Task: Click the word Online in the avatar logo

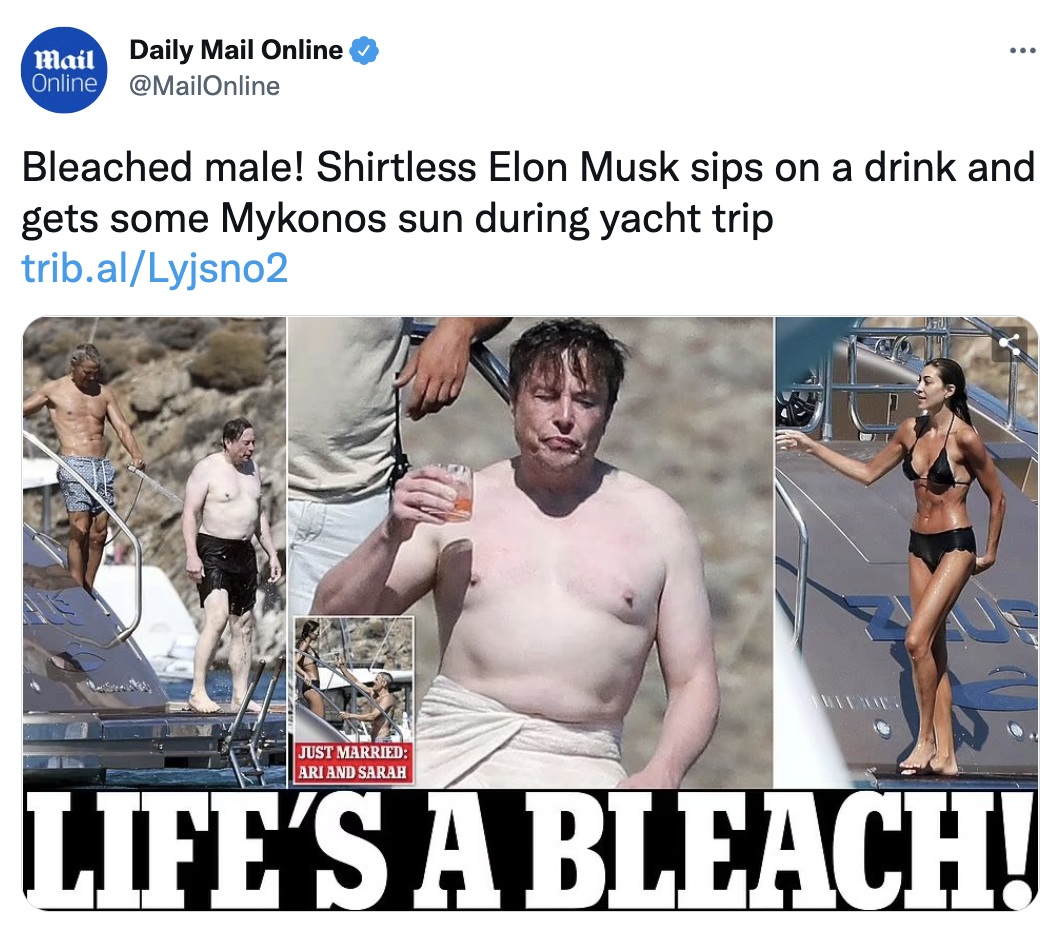Action: point(64,84)
